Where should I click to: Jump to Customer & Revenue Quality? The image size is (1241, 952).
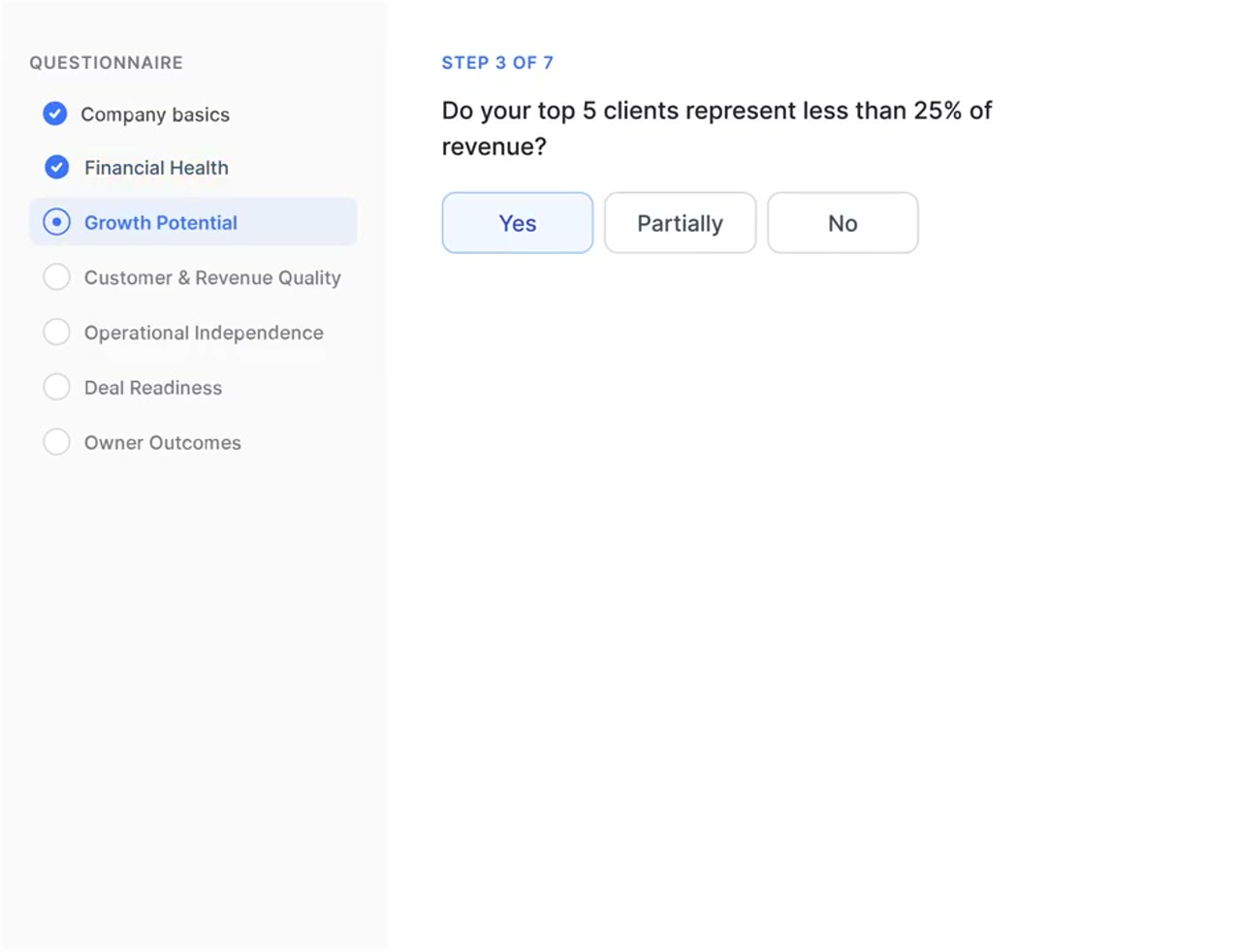pos(212,277)
